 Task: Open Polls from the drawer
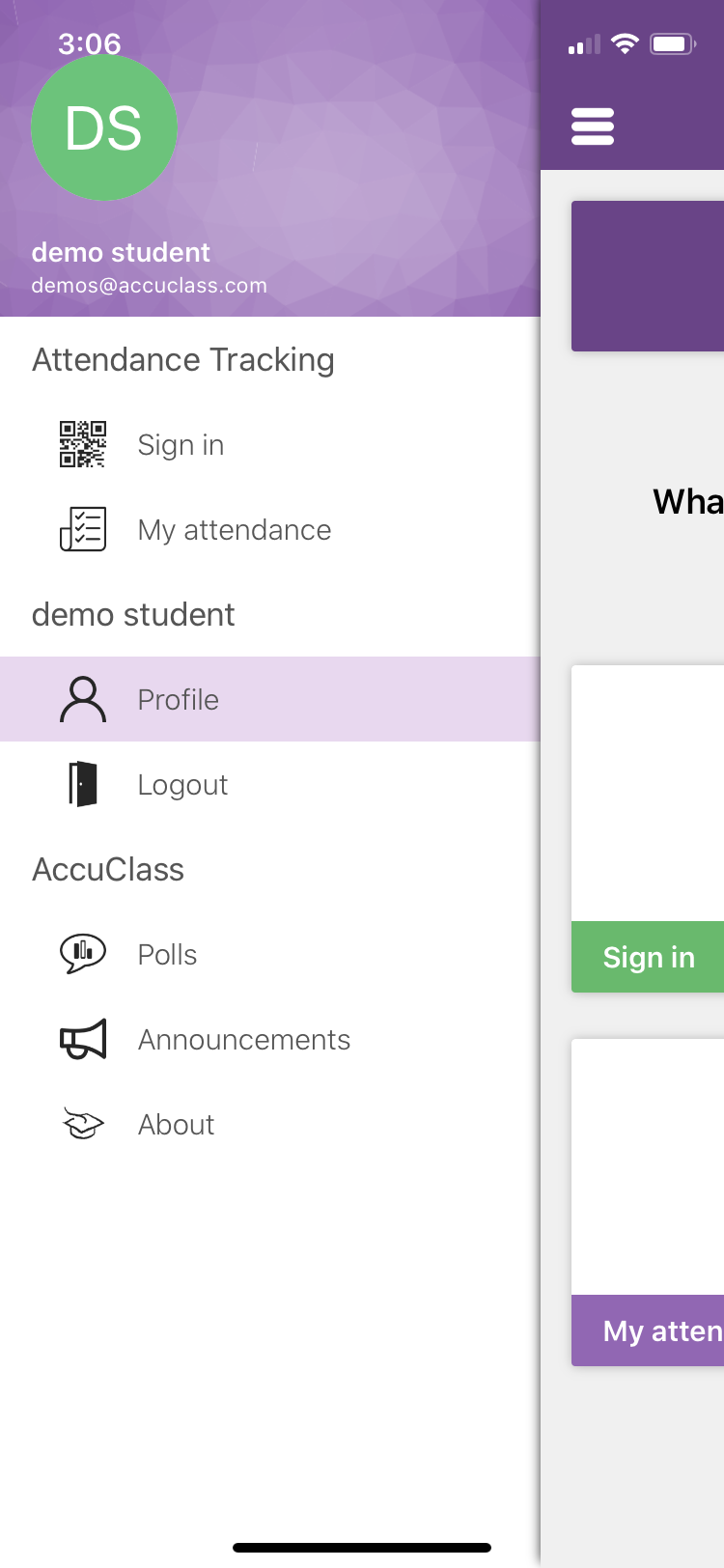167,955
